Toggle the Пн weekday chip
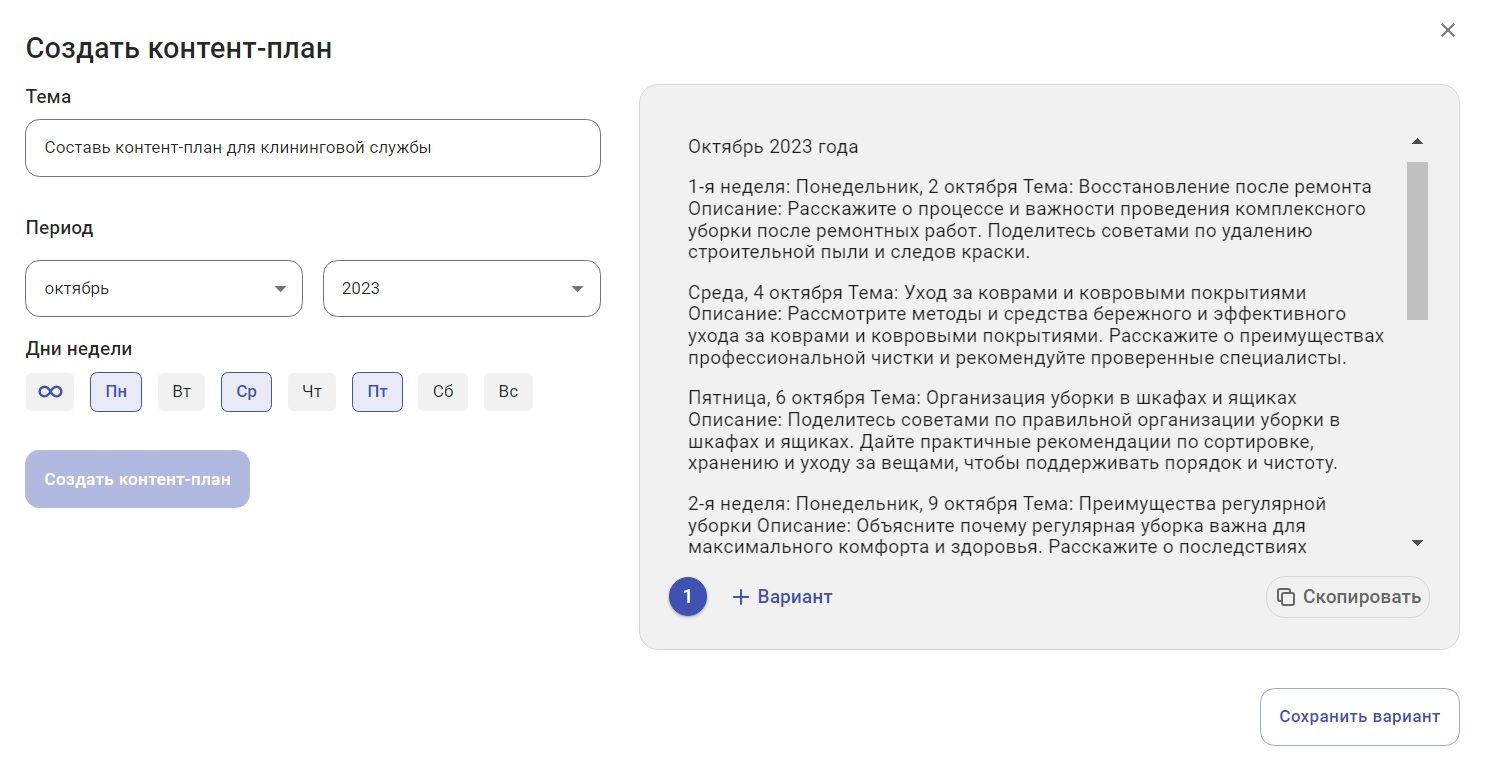1485x761 pixels. [x=116, y=392]
